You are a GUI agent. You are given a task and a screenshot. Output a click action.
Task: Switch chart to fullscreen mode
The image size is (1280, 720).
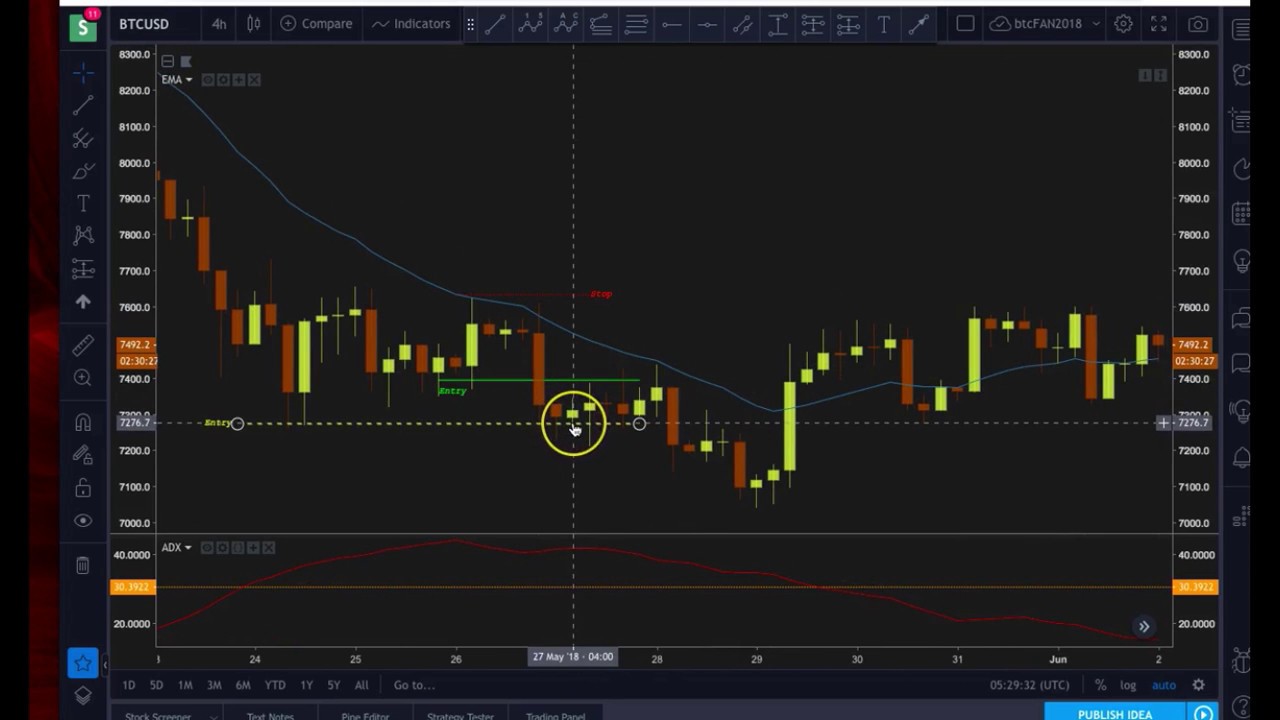[1158, 24]
